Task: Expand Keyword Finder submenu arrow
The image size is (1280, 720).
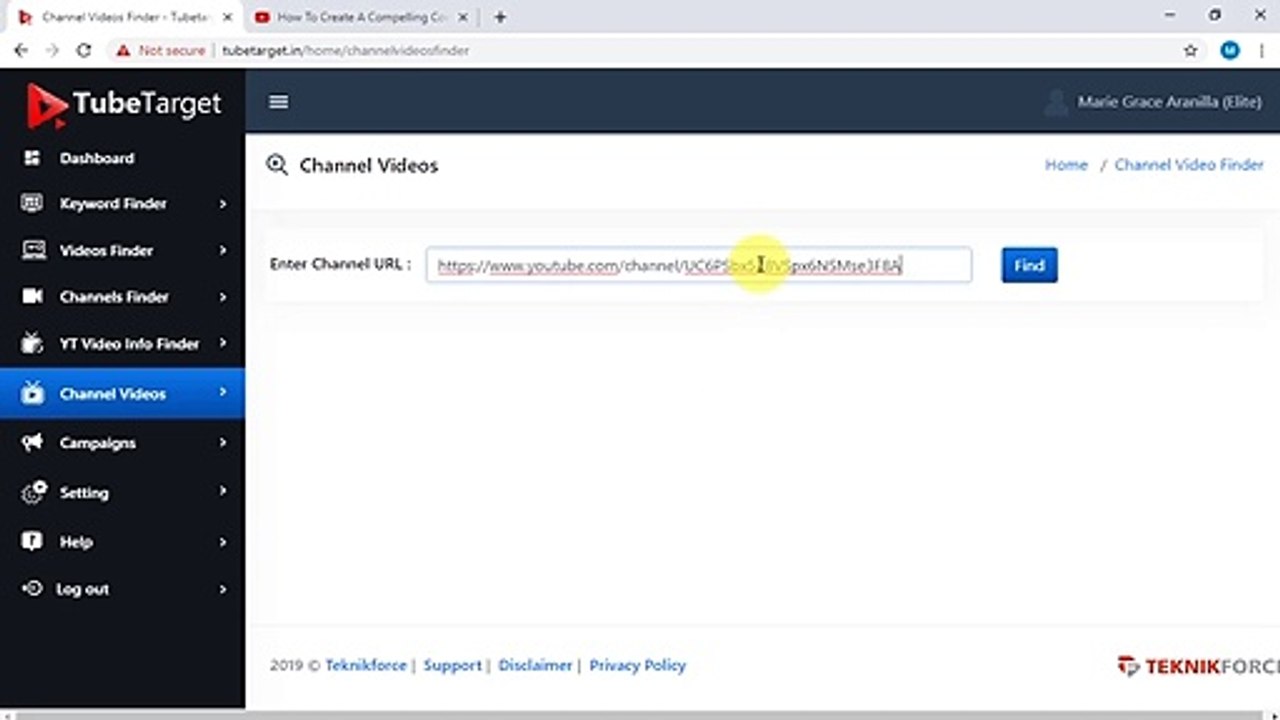Action: click(223, 203)
